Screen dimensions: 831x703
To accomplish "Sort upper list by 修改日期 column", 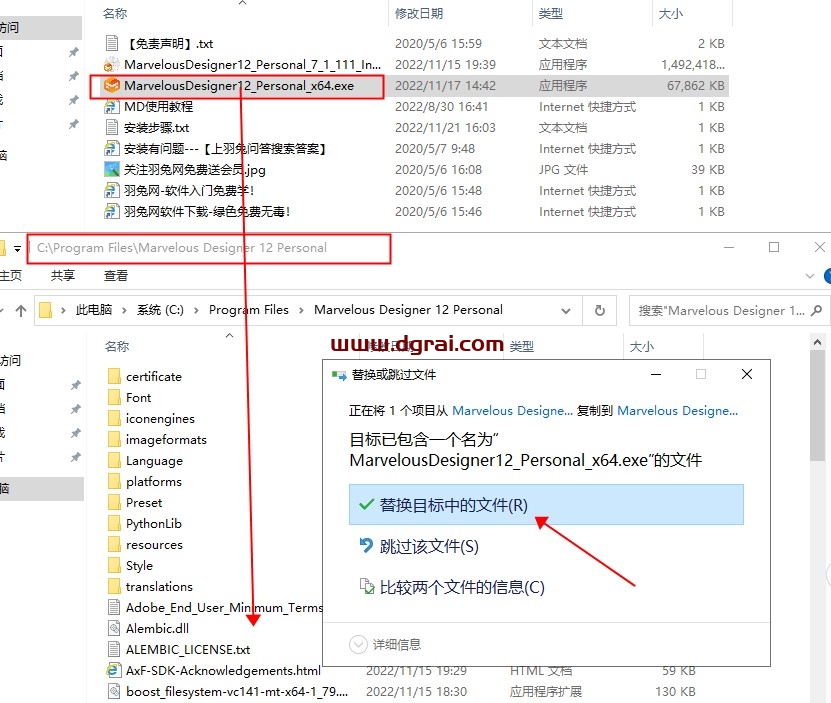I will click(x=419, y=14).
